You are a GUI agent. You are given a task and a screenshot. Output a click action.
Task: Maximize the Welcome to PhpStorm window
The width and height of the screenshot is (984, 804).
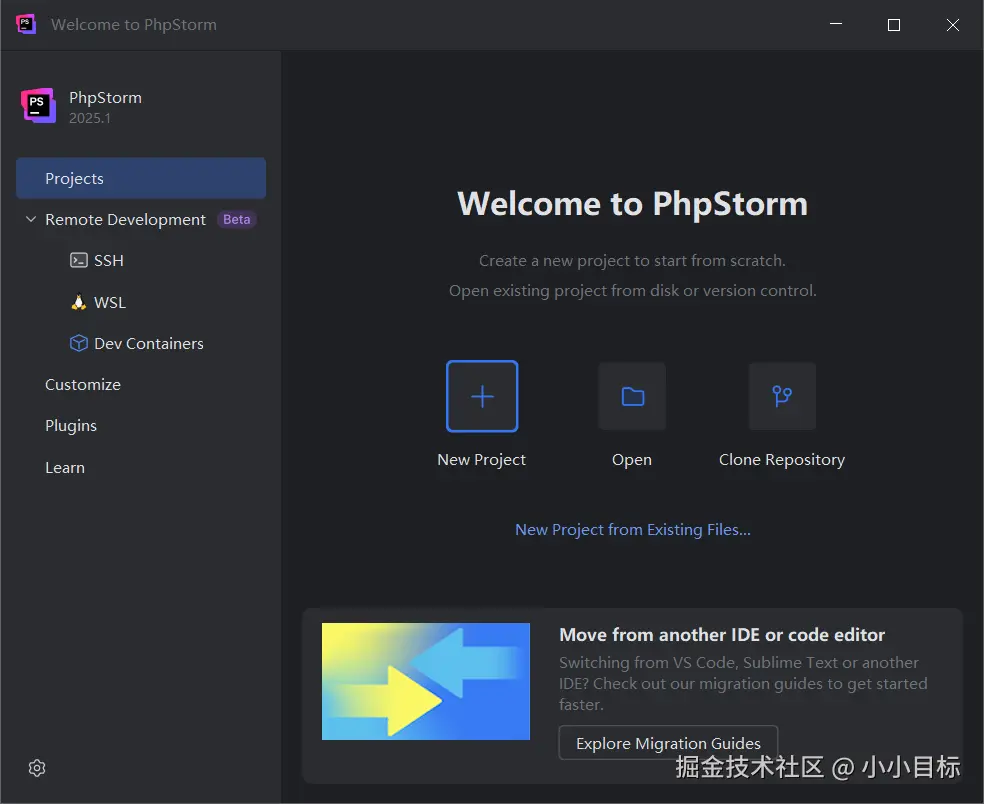coord(894,24)
